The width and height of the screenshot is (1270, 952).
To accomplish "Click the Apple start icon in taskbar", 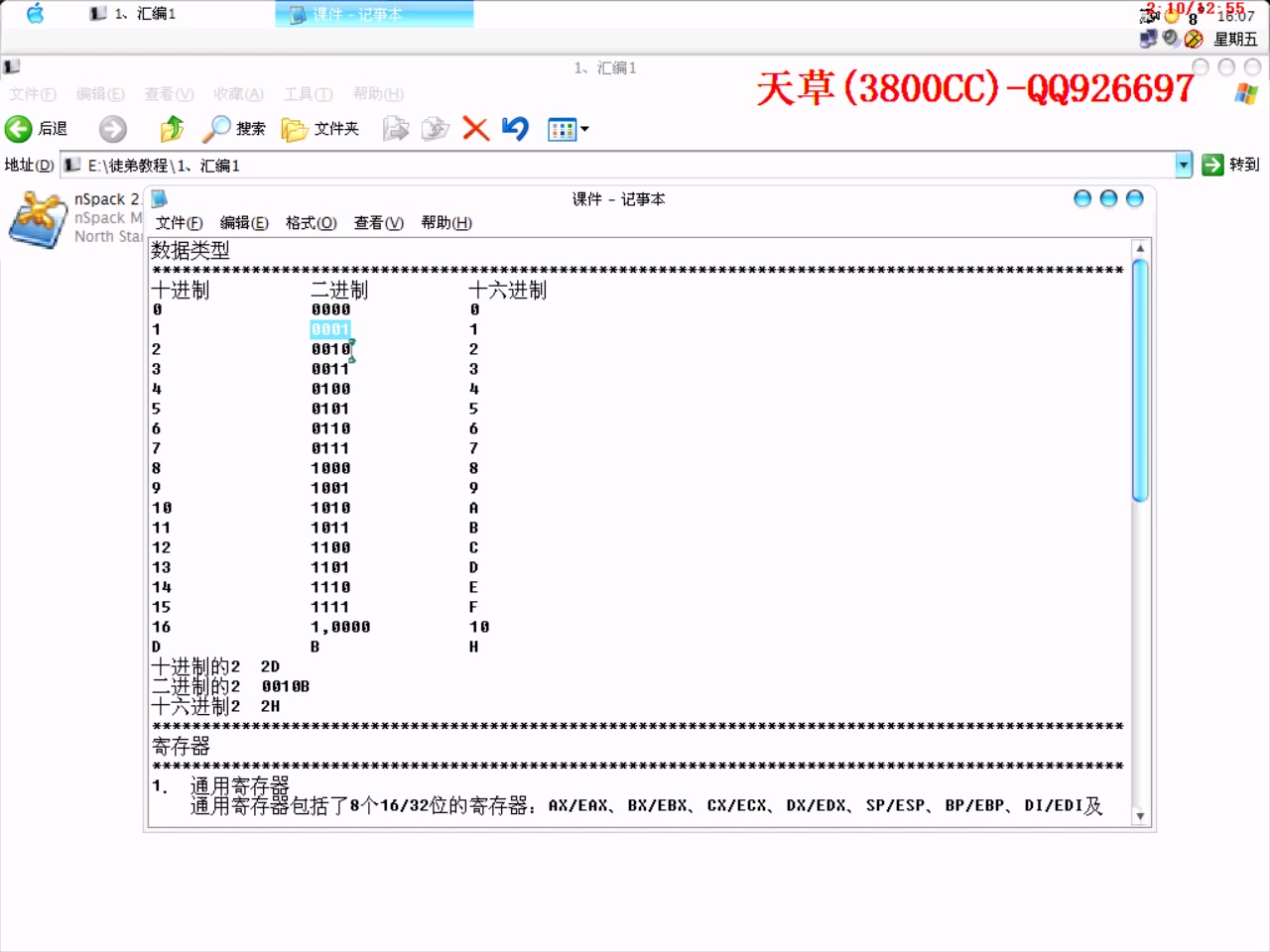I will coord(35,14).
